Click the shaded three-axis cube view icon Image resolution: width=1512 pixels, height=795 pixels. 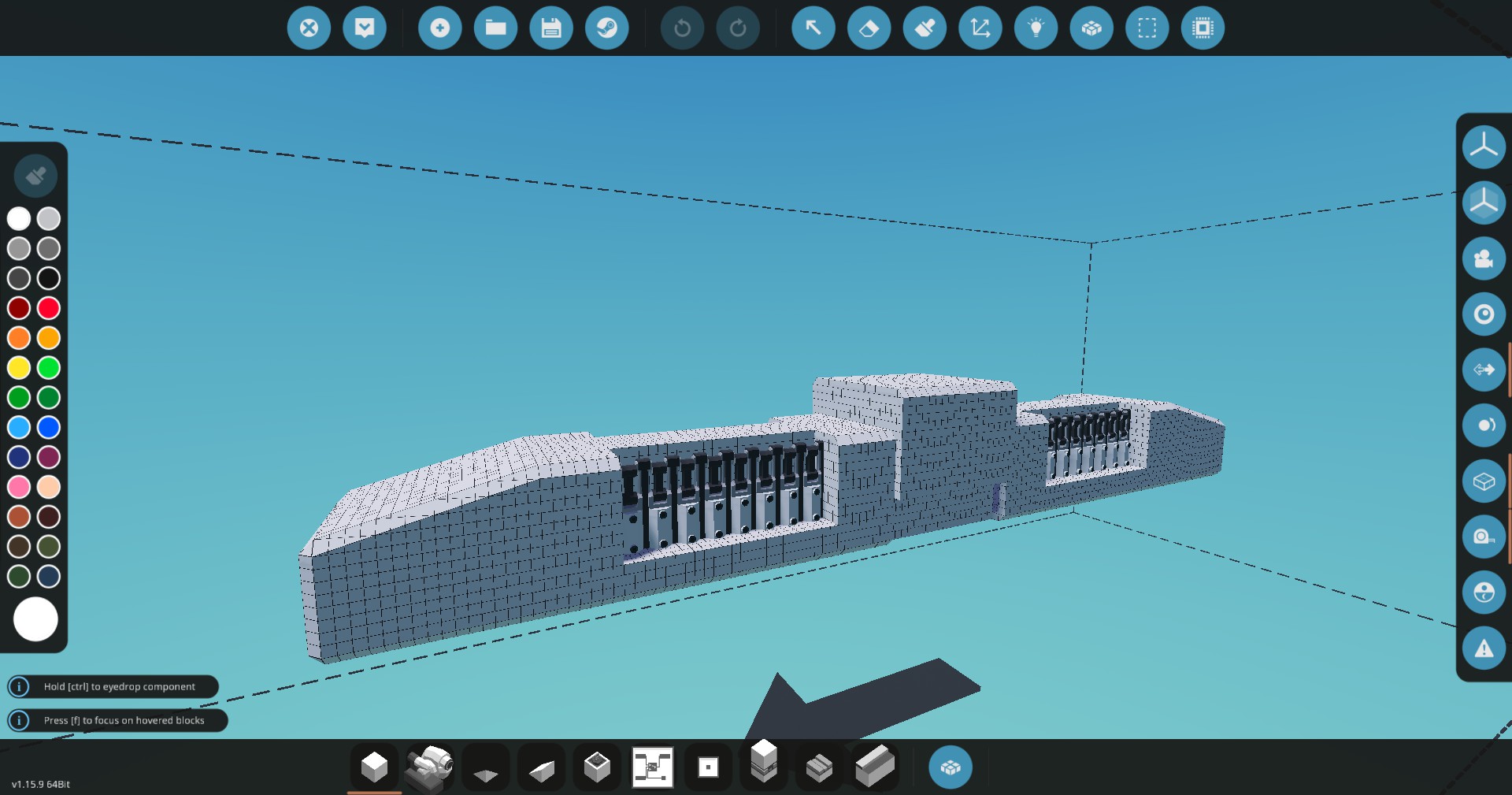coord(1484,202)
